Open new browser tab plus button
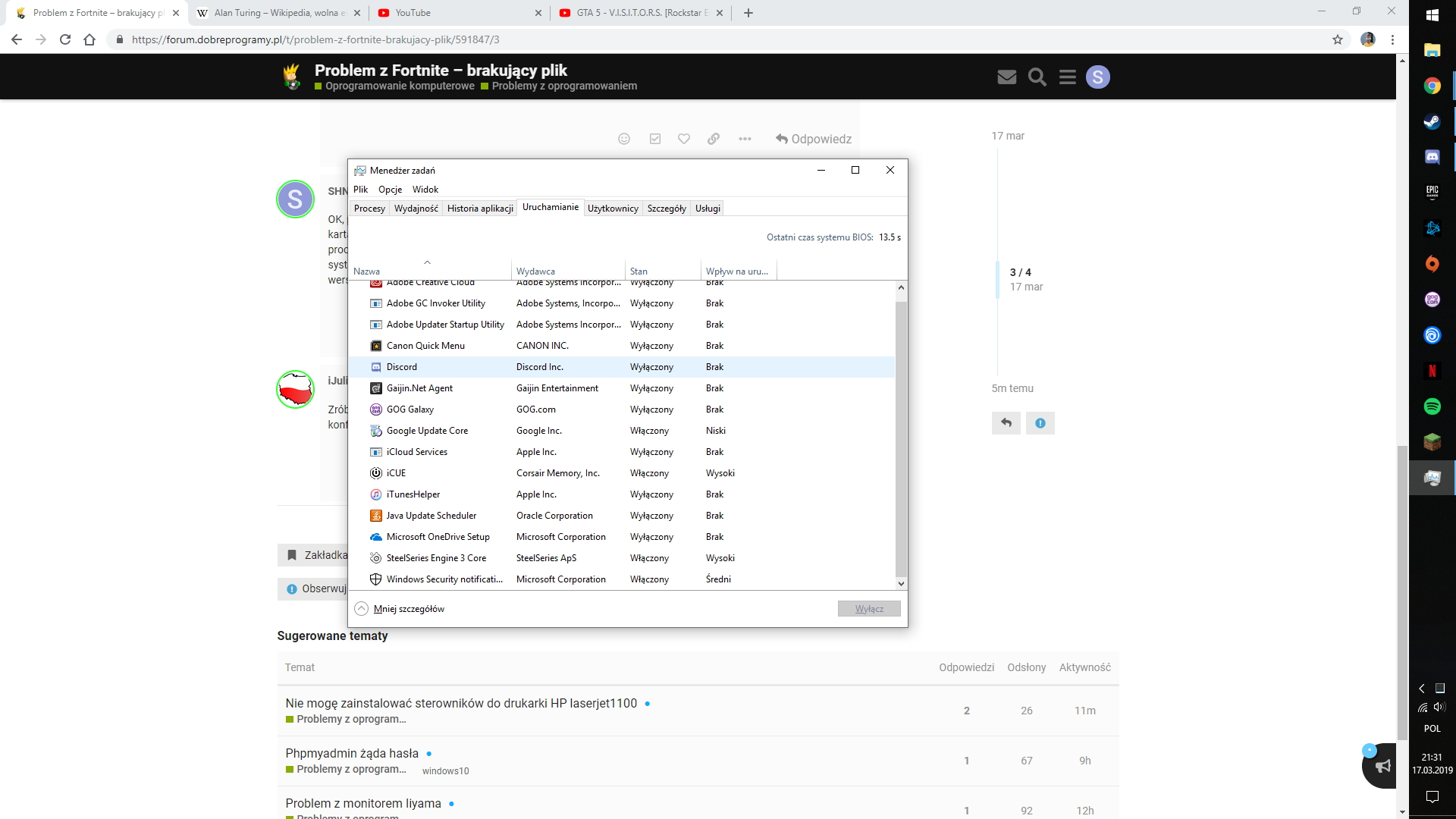Image resolution: width=1456 pixels, height=819 pixels. 748,13
